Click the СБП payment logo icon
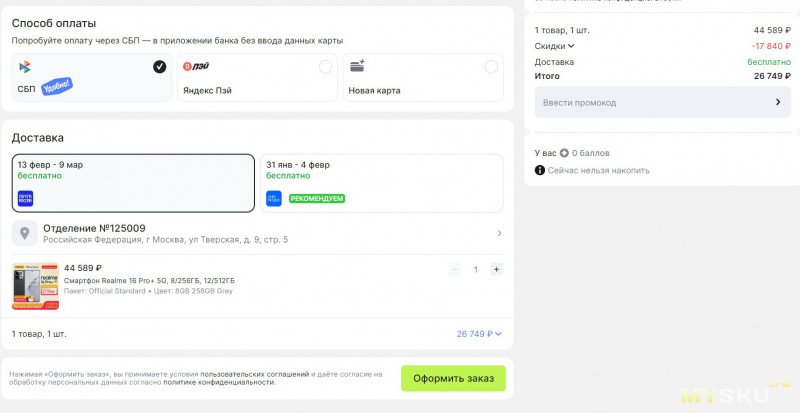800x413 pixels. 24,67
